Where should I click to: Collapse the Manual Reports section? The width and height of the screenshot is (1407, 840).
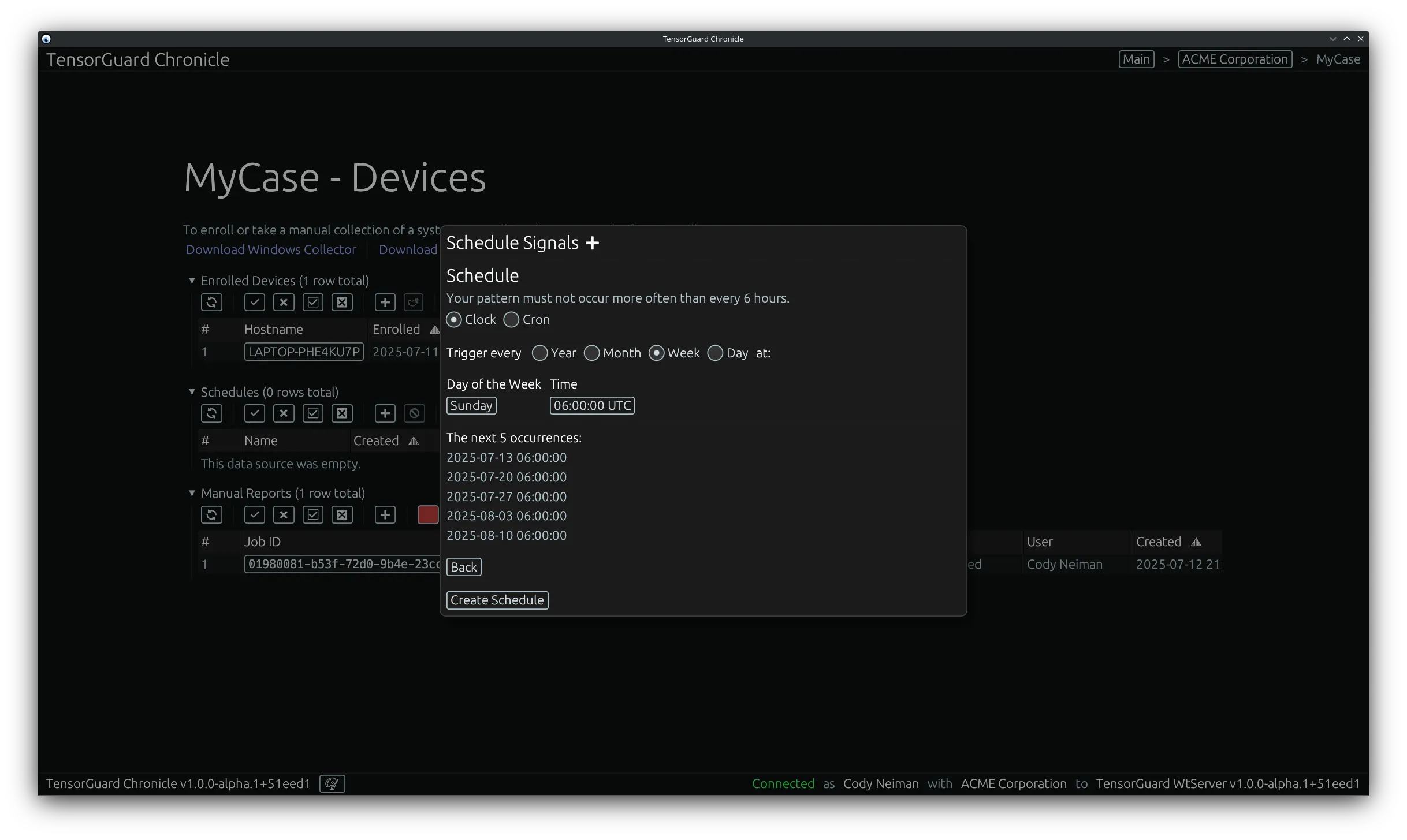(x=192, y=493)
